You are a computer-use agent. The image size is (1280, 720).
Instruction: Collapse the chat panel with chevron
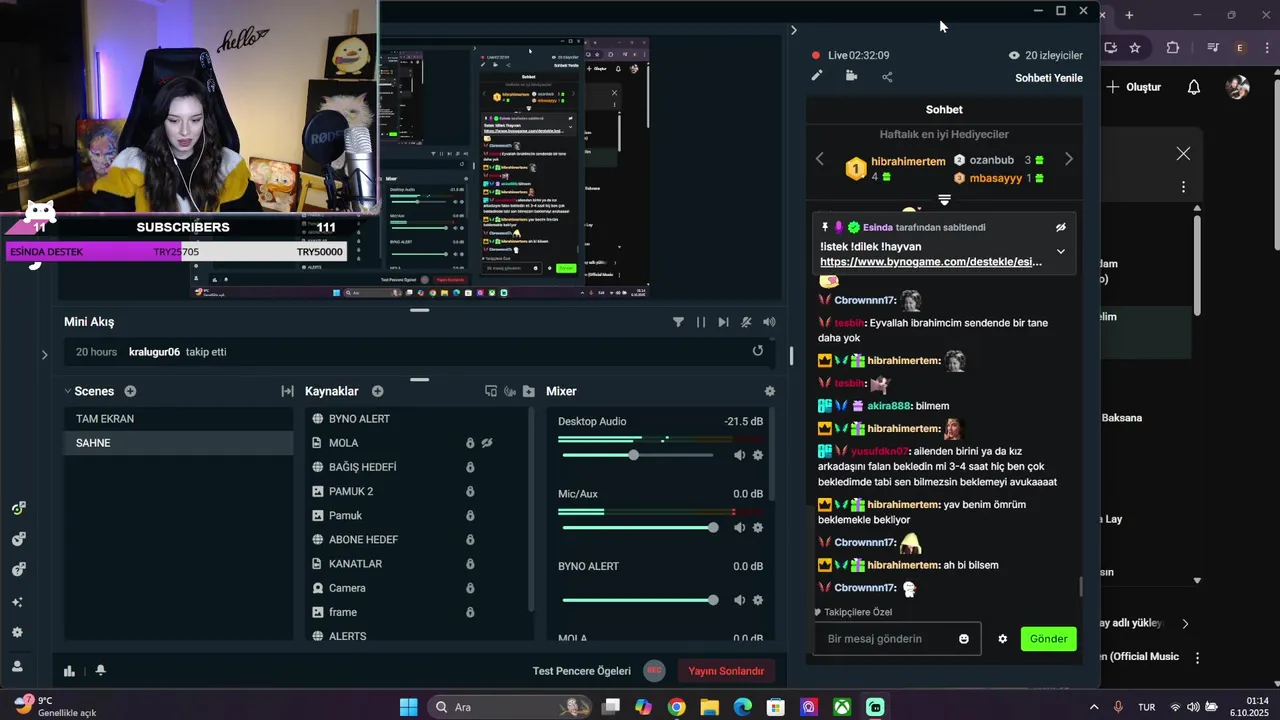794,30
